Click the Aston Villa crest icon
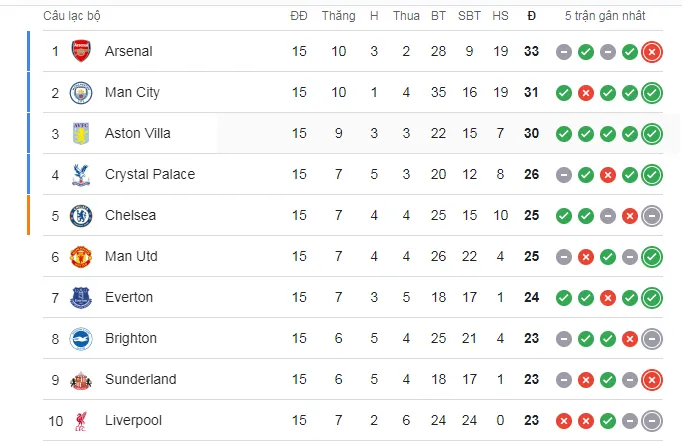682x441 pixels. [x=81, y=133]
